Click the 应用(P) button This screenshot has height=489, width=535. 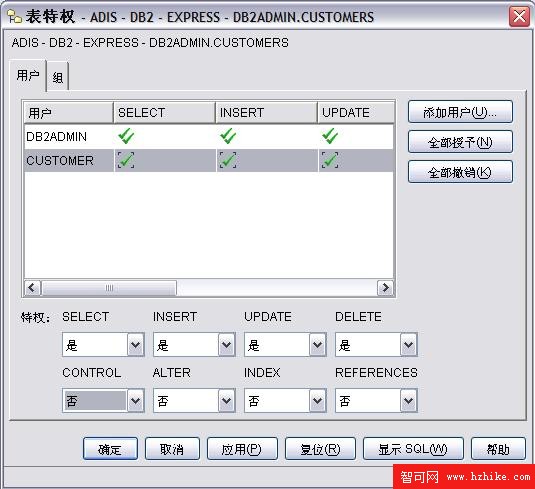[242, 449]
